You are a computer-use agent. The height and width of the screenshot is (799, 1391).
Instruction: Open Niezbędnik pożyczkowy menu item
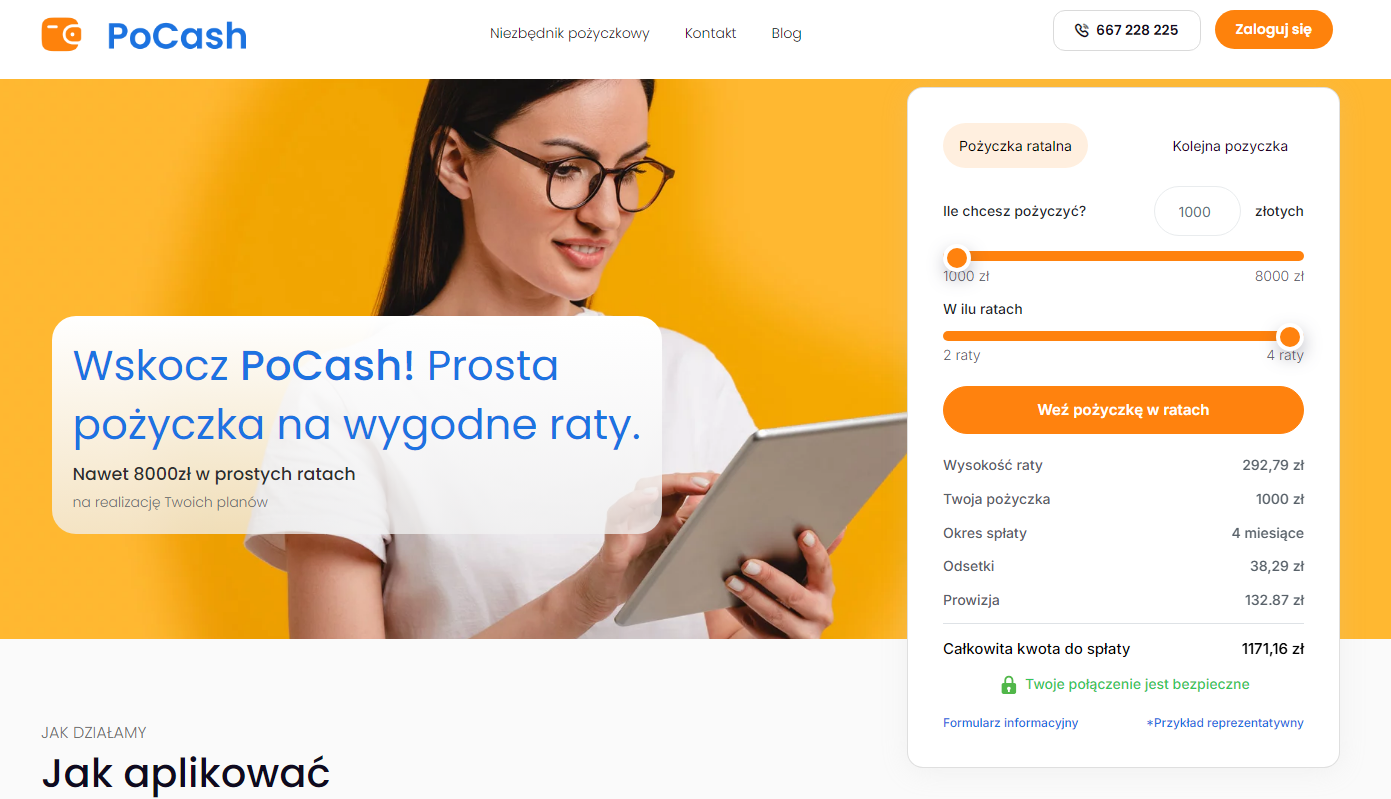570,33
